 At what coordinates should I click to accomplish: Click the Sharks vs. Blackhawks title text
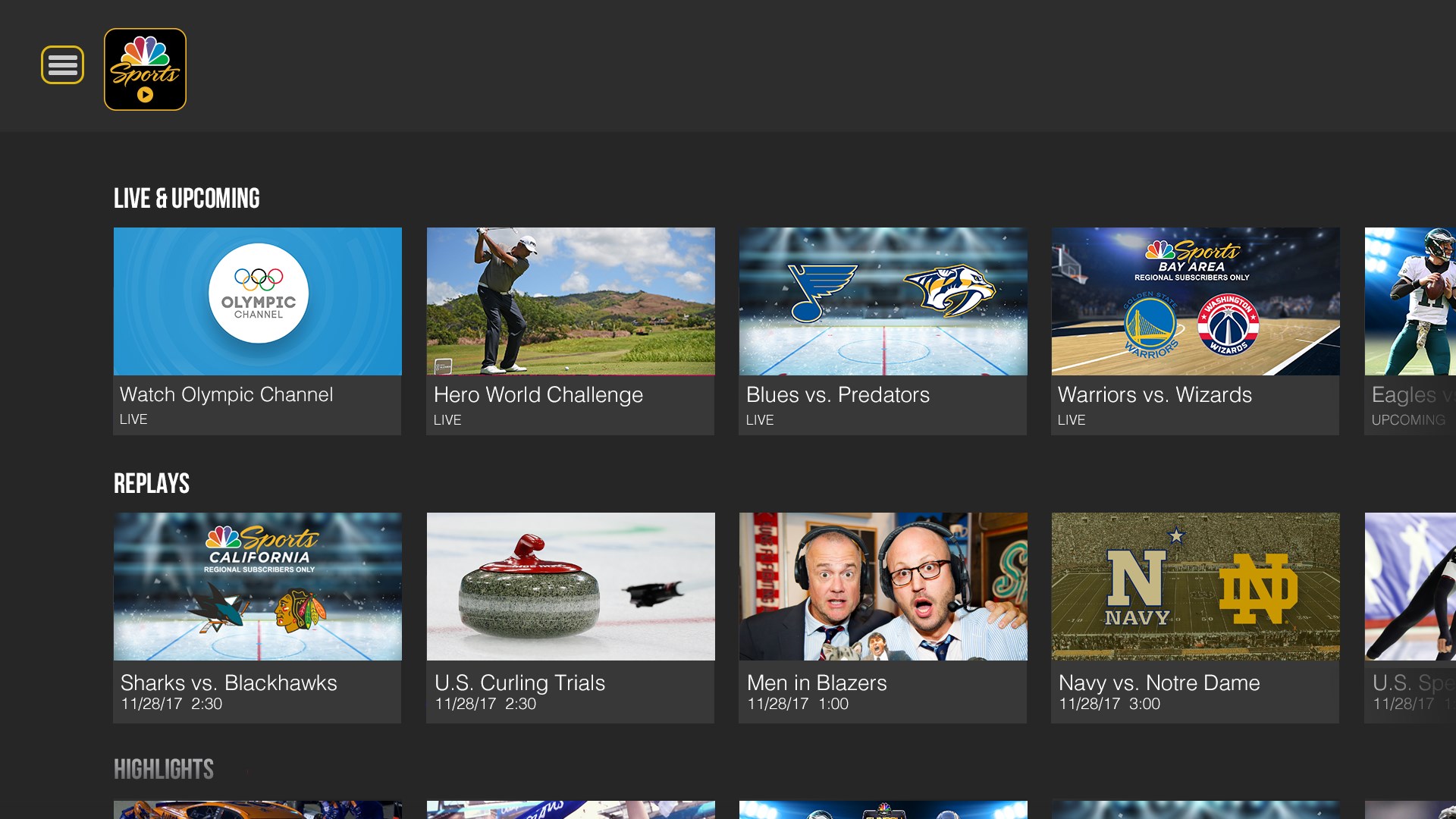[228, 683]
